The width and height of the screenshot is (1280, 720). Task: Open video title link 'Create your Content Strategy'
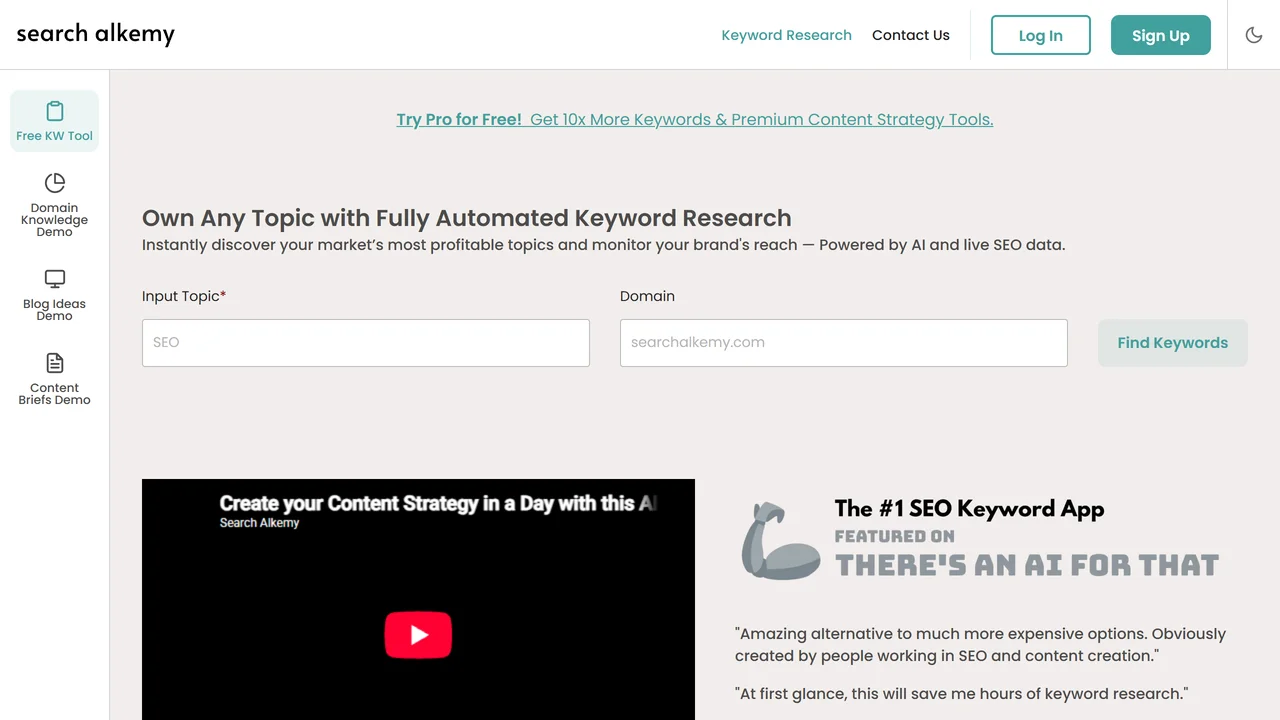[438, 503]
